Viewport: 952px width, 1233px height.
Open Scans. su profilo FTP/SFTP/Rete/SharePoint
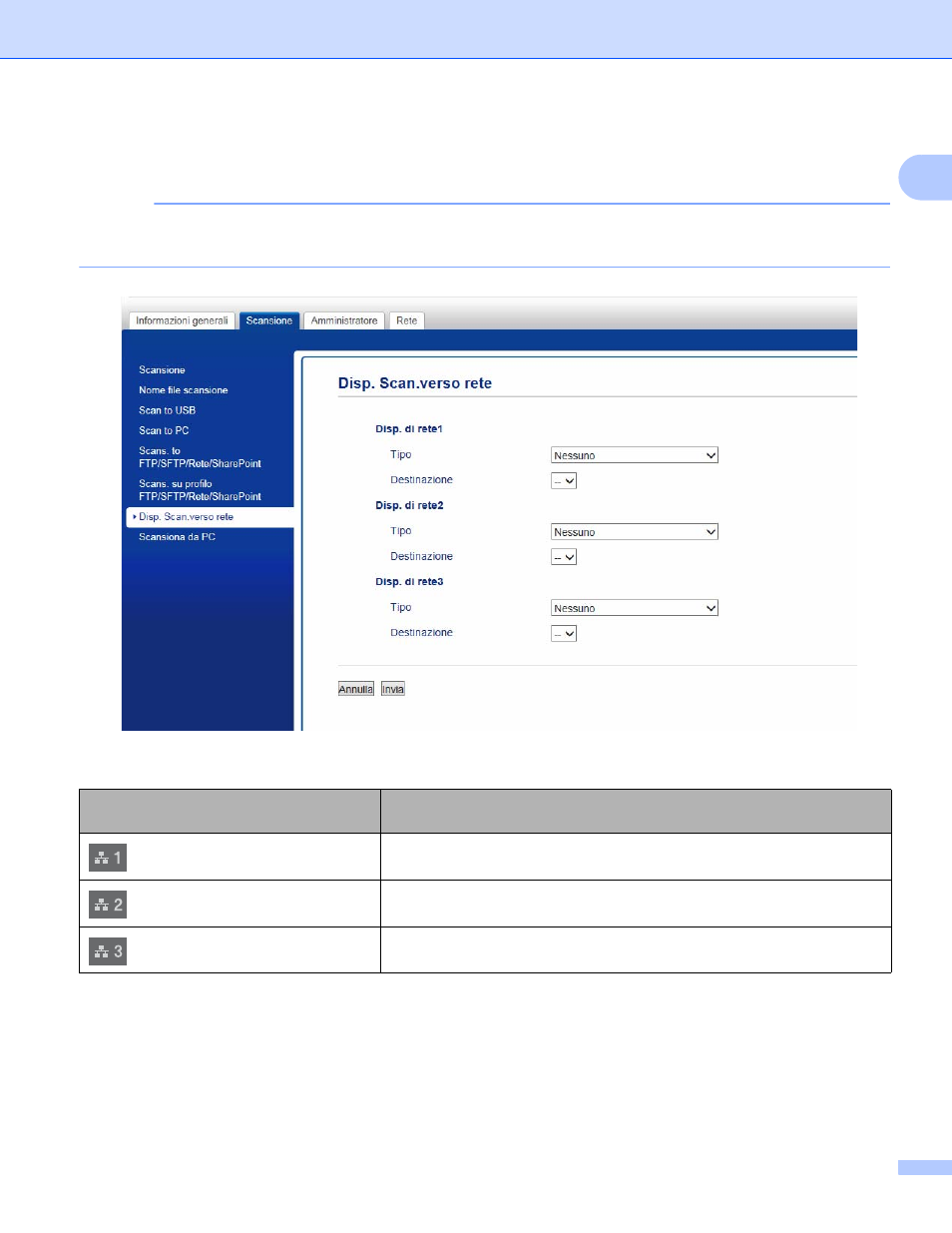pyautogui.click(x=200, y=490)
